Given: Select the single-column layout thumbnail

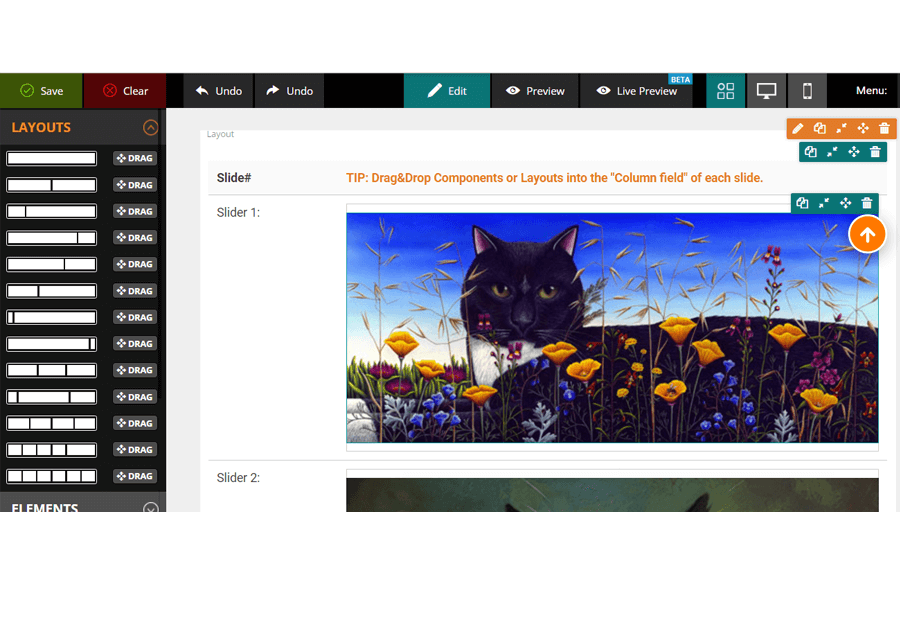Looking at the screenshot, I should point(52,158).
